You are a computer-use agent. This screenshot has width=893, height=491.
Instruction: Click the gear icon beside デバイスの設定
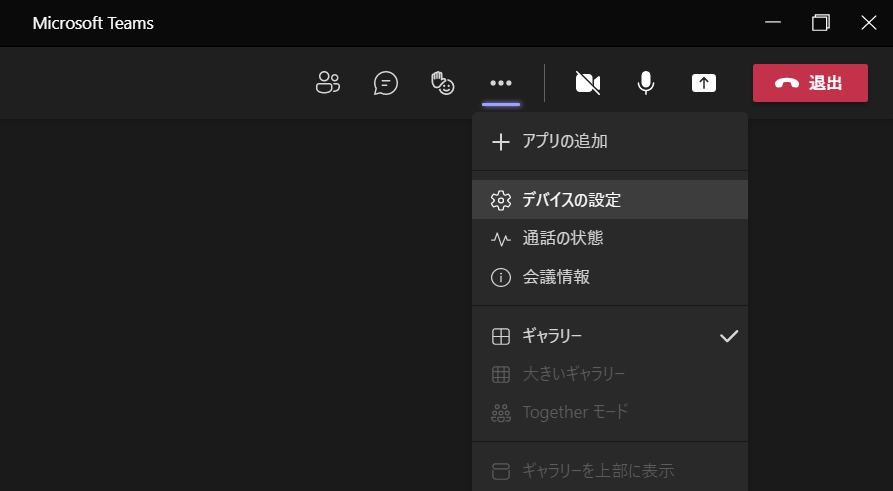(501, 201)
